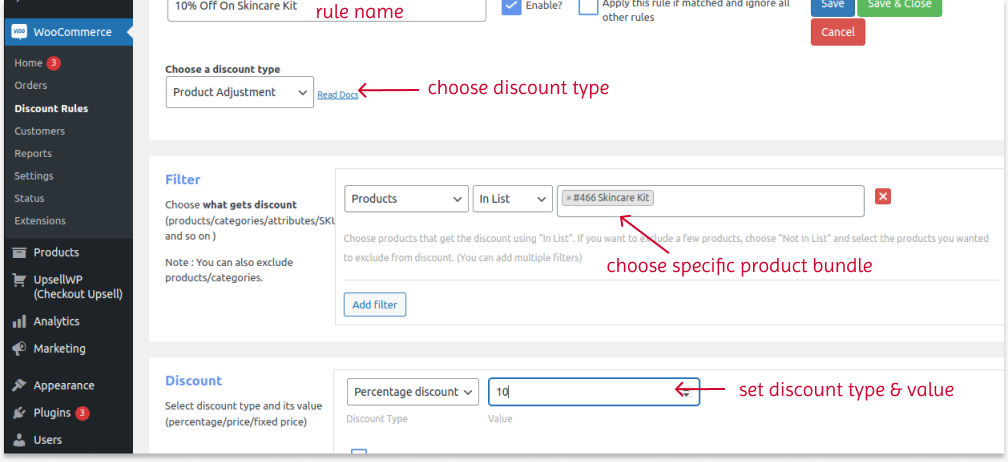This screenshot has height=462, width=1008.
Task: Click the discount Value input field
Action: [x=593, y=391]
